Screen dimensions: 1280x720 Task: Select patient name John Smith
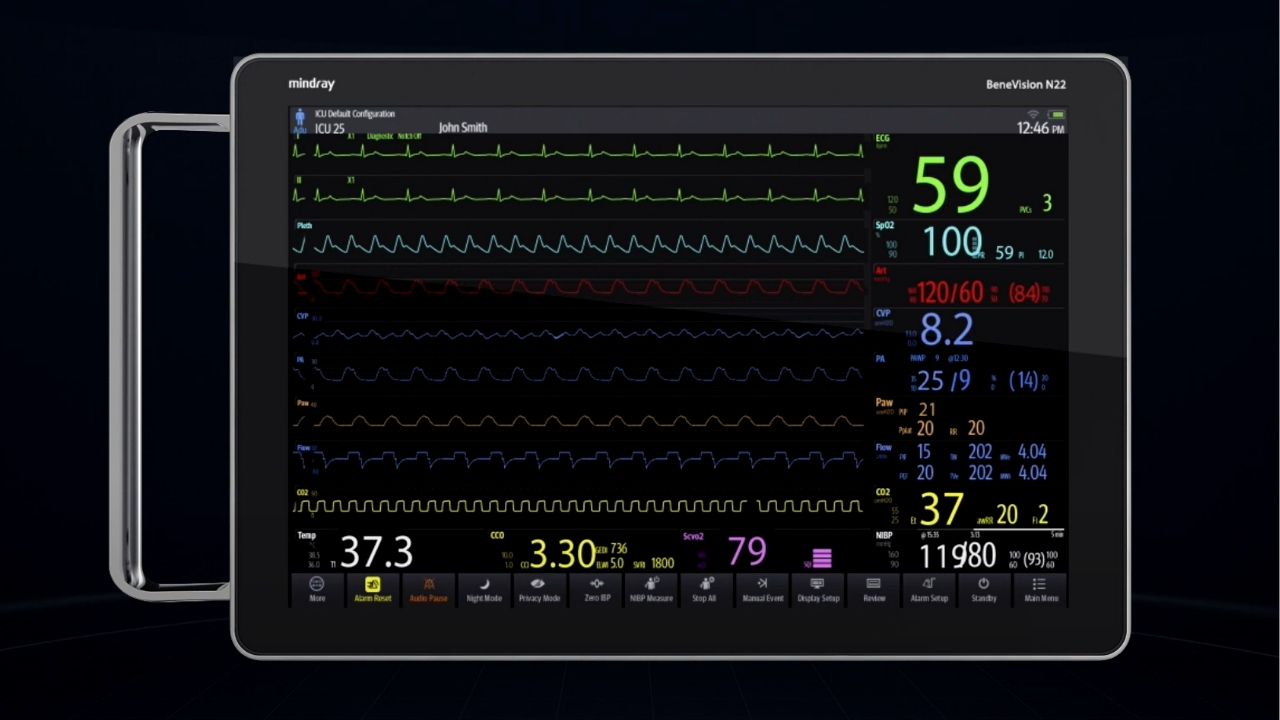[x=463, y=128]
